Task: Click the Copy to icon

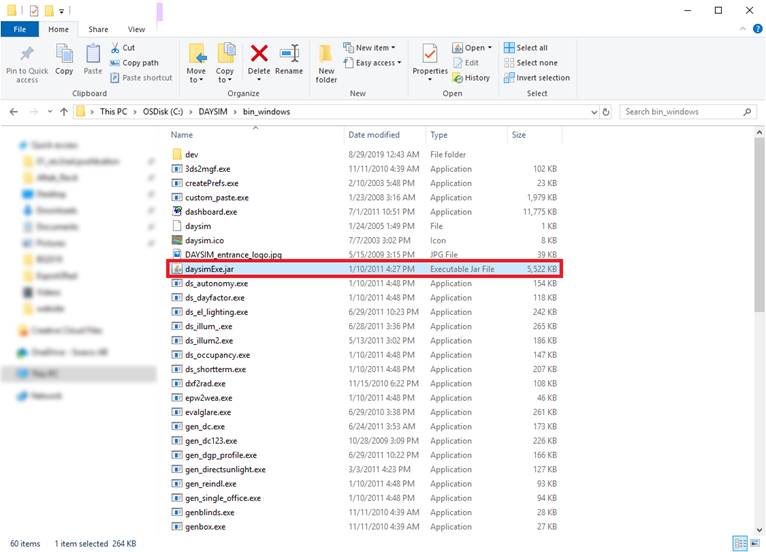Action: click(x=225, y=53)
